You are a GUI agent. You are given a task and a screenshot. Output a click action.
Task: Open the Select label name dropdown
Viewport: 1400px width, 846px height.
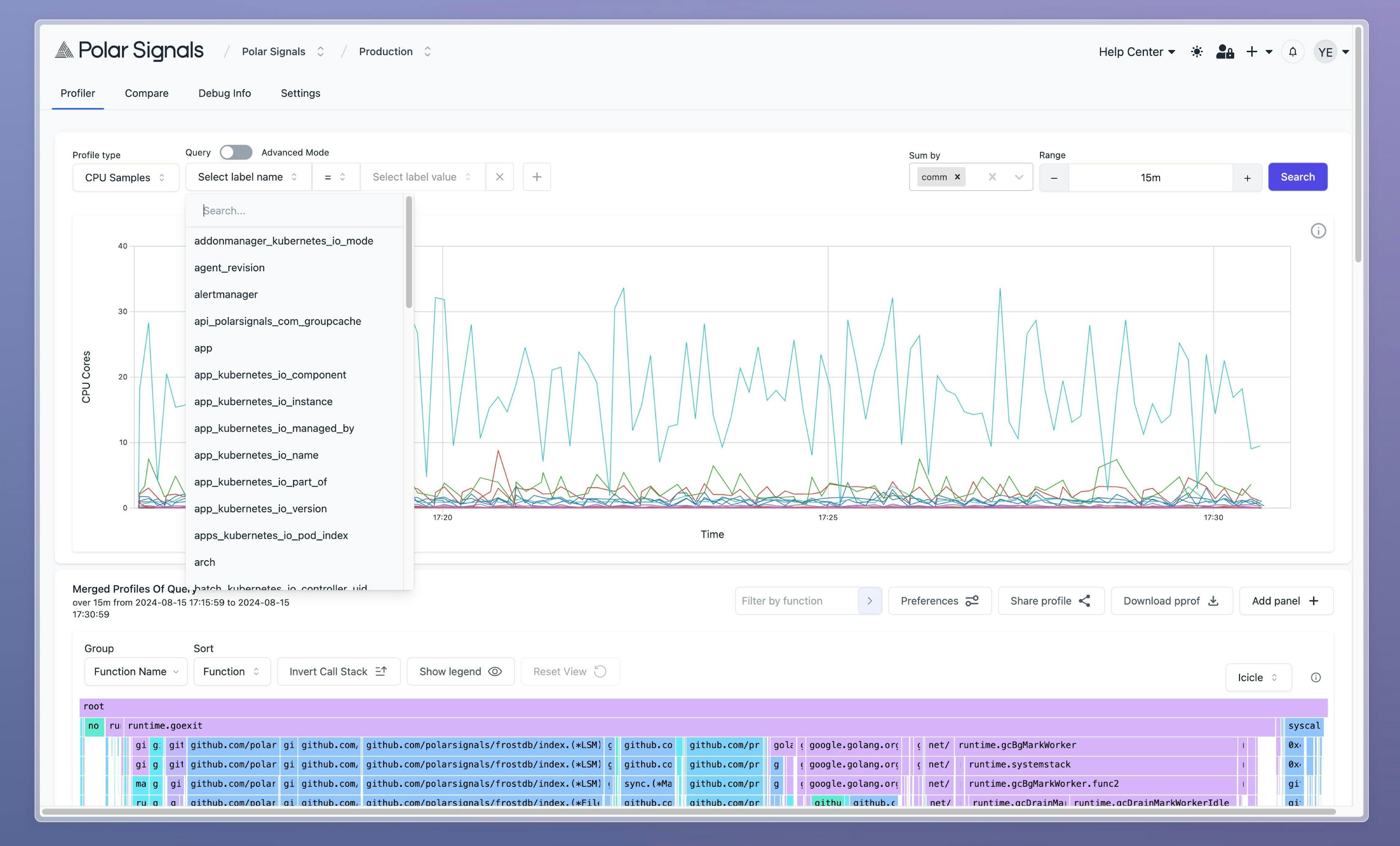248,177
